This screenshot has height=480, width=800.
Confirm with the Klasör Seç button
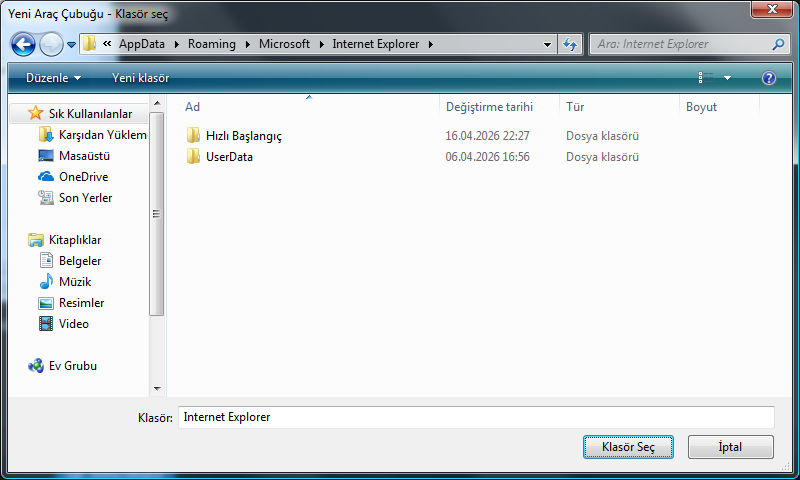(x=628, y=447)
